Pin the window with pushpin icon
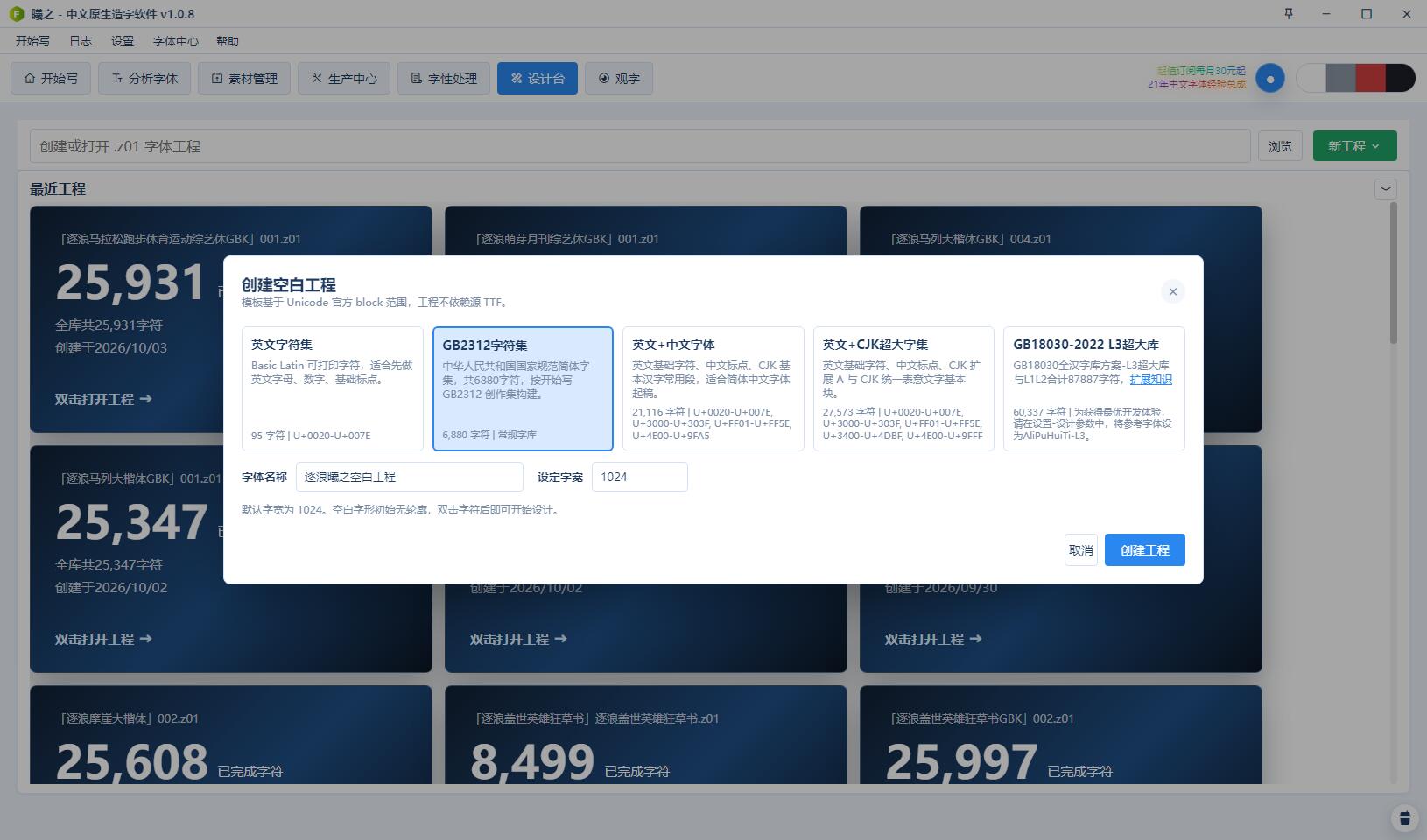Screen dimensions: 1427x840 [1289, 13]
